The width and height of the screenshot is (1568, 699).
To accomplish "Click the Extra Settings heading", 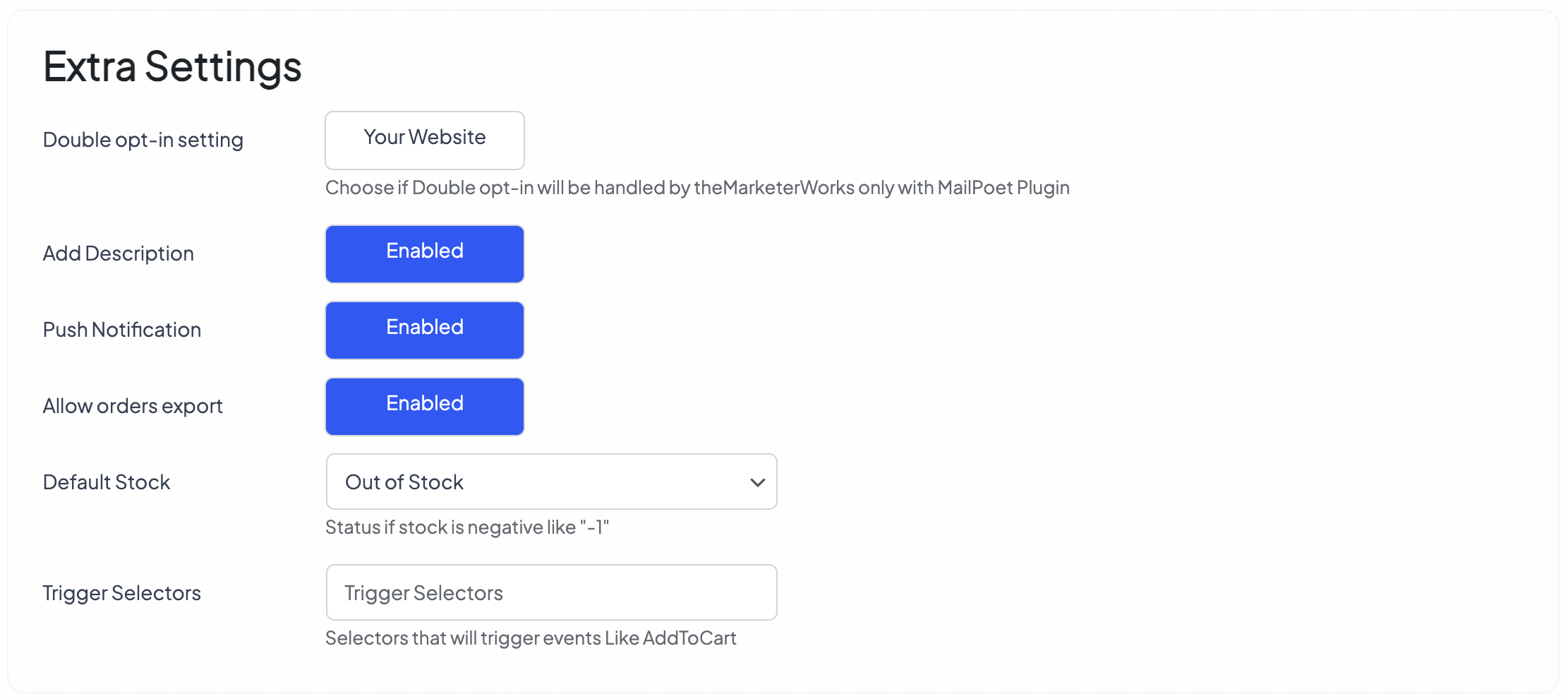I will pyautogui.click(x=172, y=66).
